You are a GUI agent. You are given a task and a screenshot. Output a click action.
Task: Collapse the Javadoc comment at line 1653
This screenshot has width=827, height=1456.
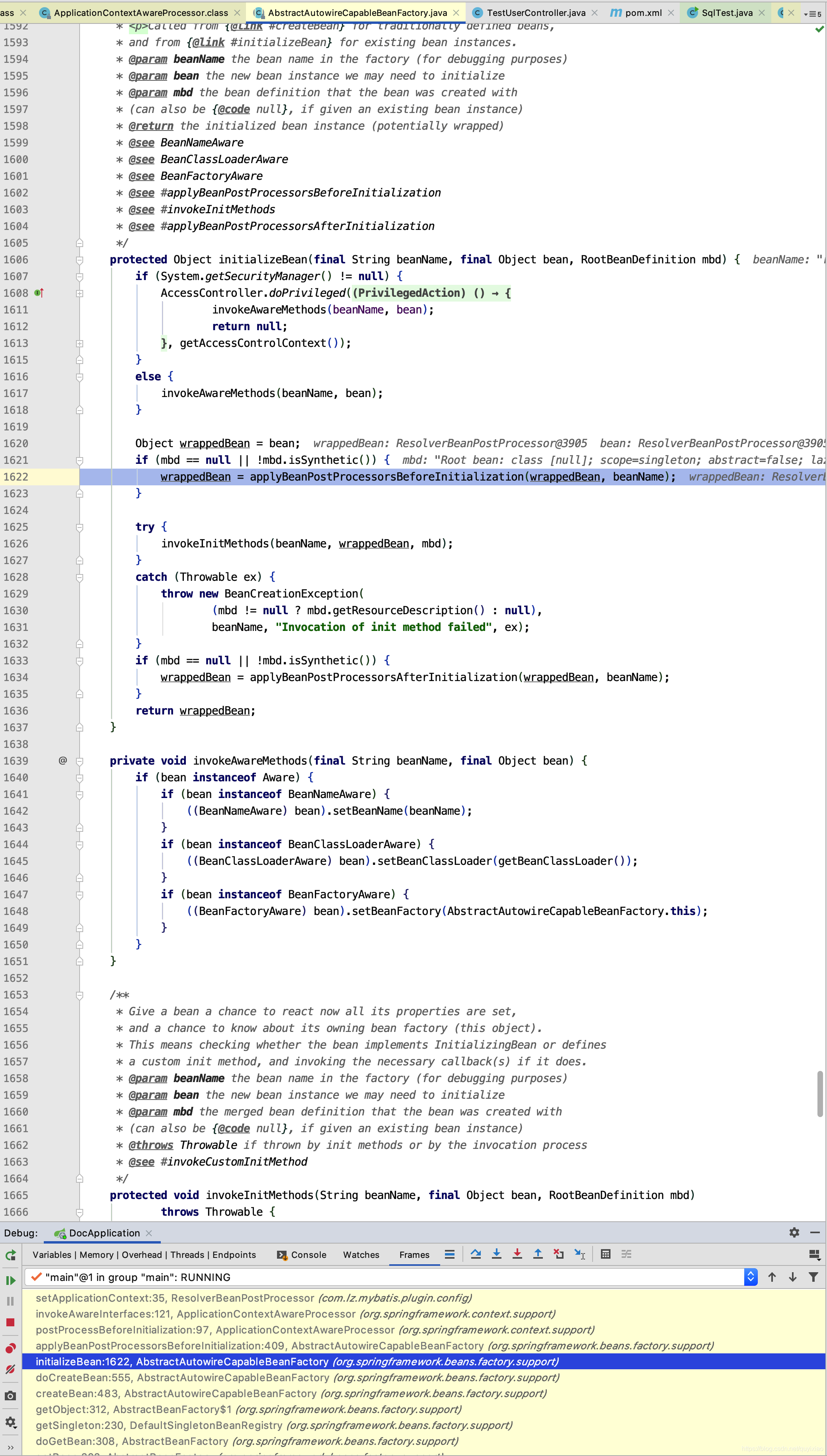click(80, 995)
